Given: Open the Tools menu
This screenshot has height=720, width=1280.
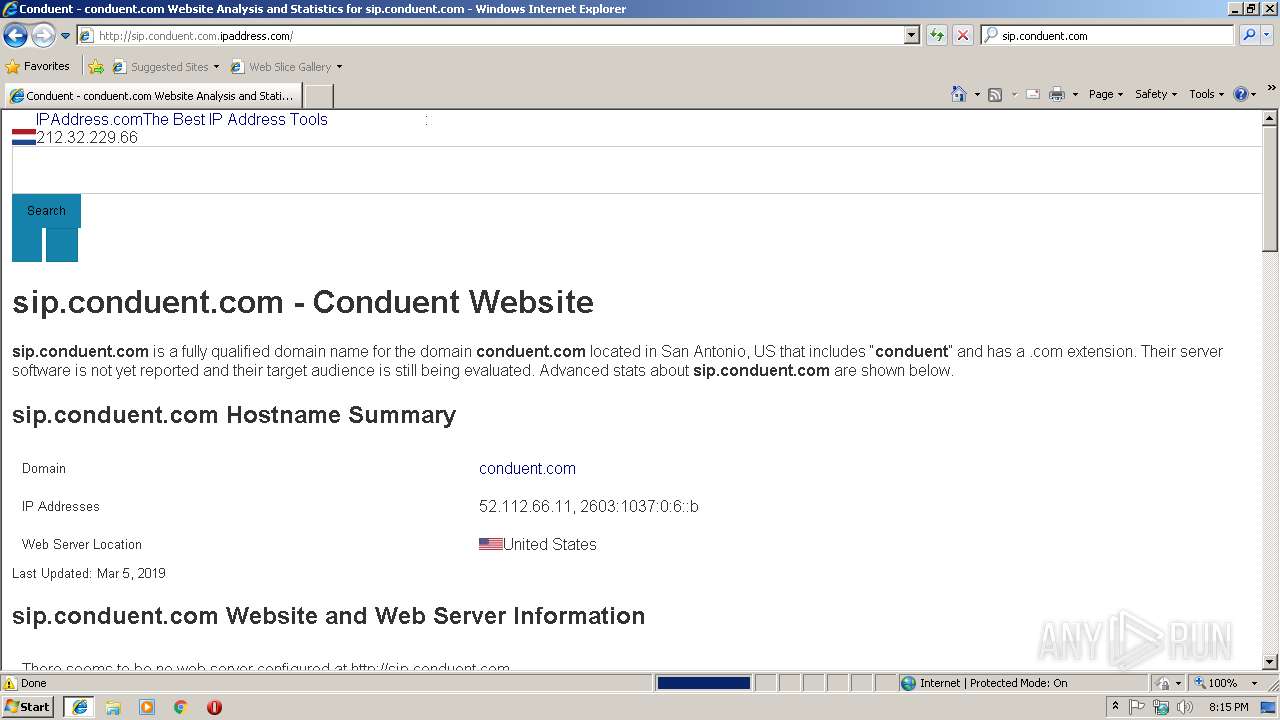Looking at the screenshot, I should pos(1206,94).
